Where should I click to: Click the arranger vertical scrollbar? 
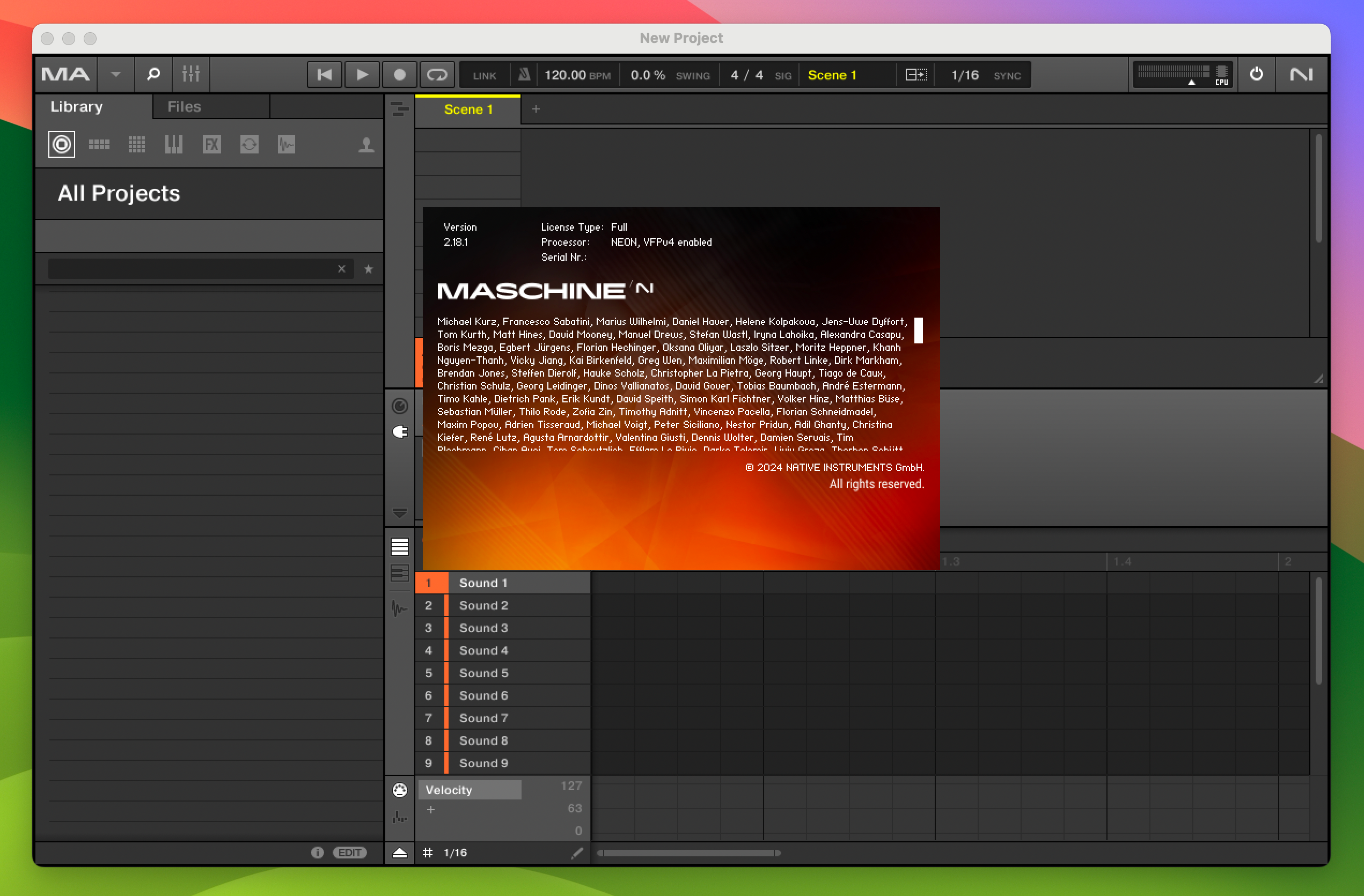[x=1318, y=188]
